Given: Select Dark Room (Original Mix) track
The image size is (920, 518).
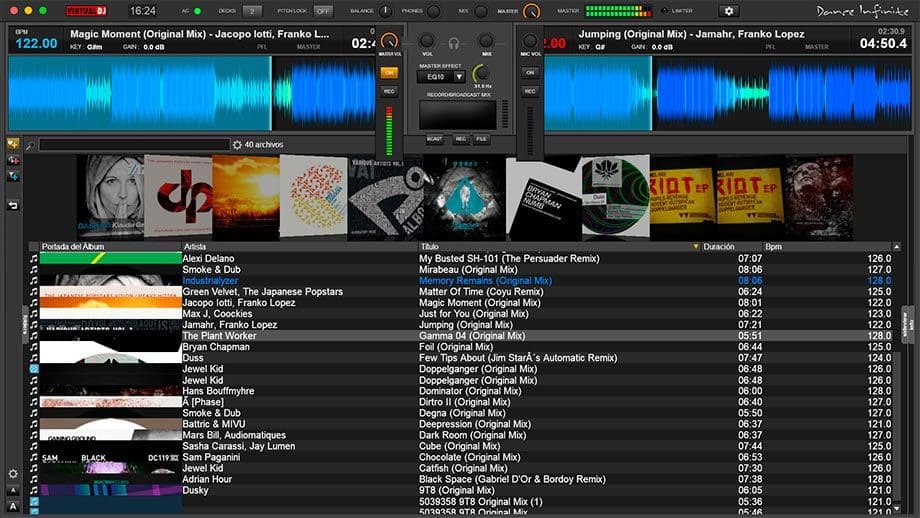Looking at the screenshot, I should point(466,435).
